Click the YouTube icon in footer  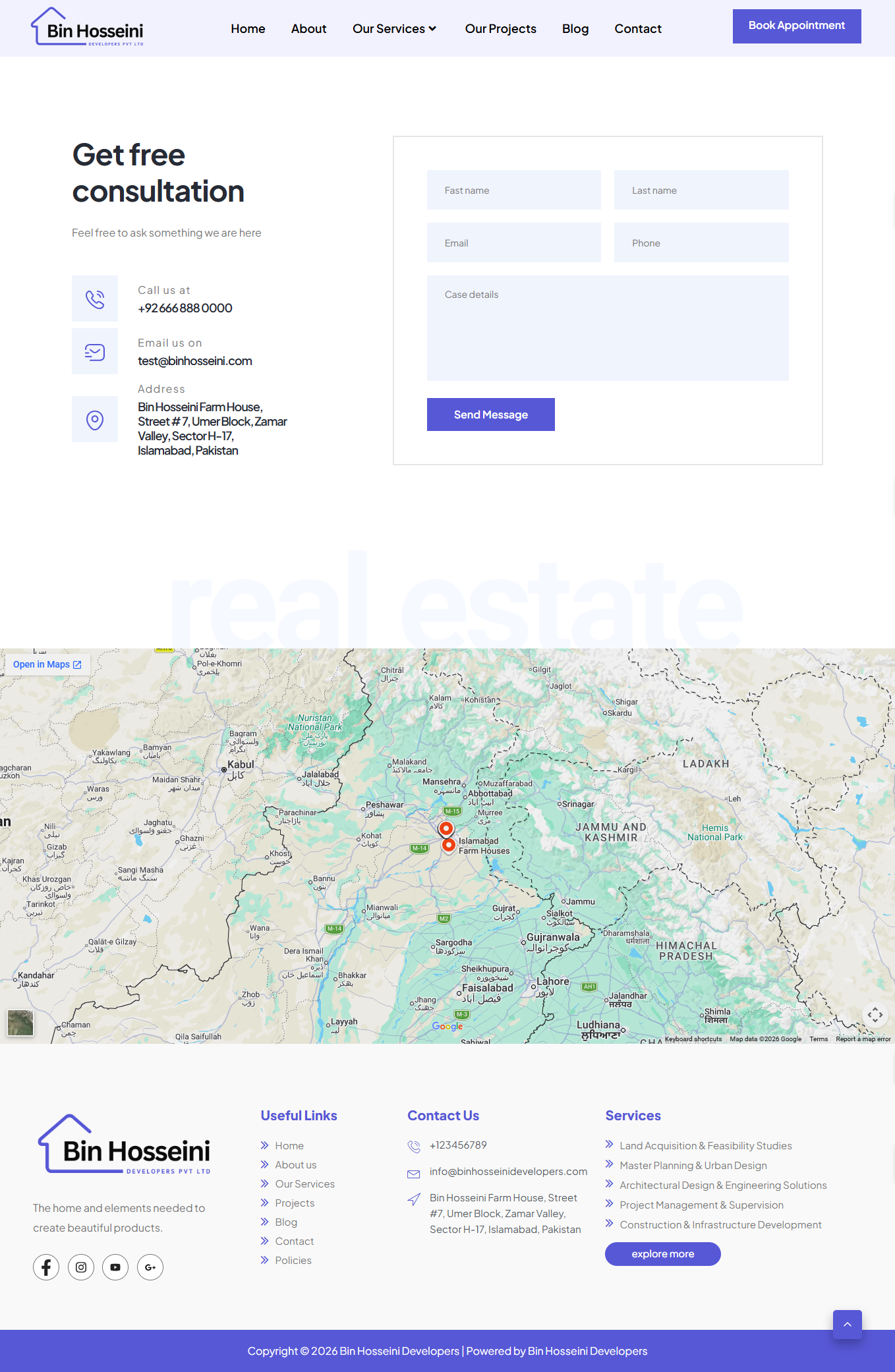coord(115,1267)
